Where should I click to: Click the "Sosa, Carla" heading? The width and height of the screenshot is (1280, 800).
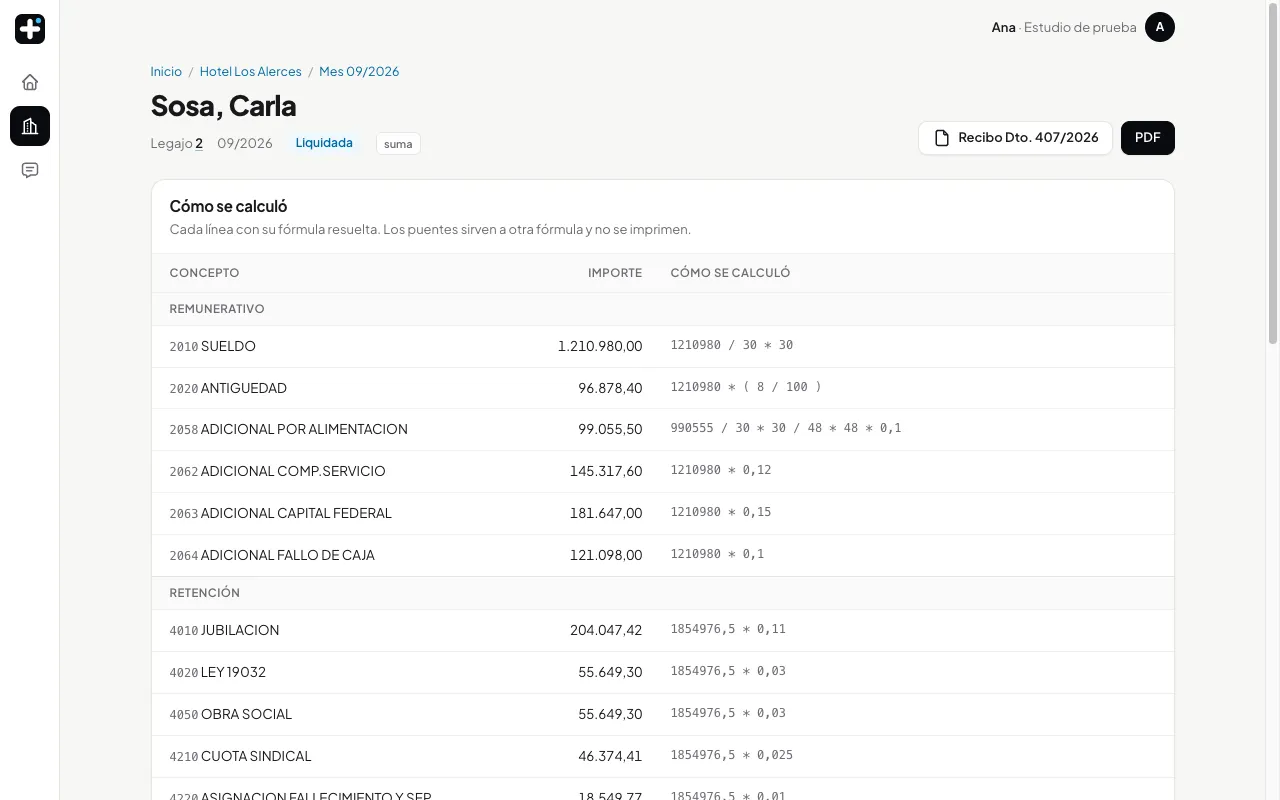click(x=223, y=105)
